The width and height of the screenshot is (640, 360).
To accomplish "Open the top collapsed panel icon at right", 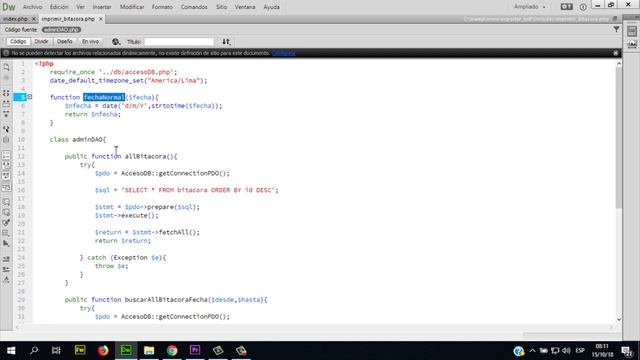I will tap(632, 31).
